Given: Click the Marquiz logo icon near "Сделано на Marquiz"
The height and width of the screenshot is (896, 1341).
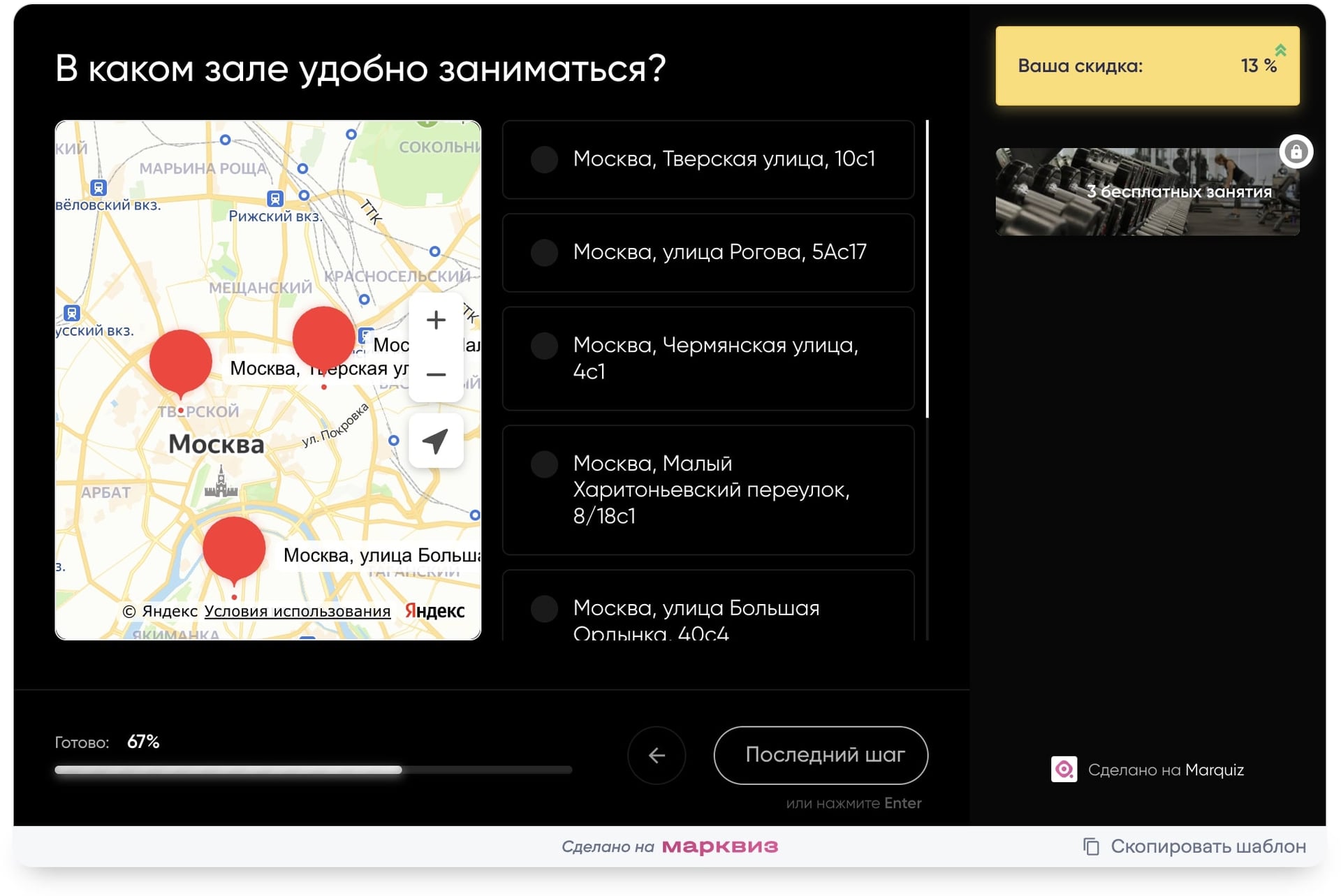Looking at the screenshot, I should pyautogui.click(x=1064, y=770).
